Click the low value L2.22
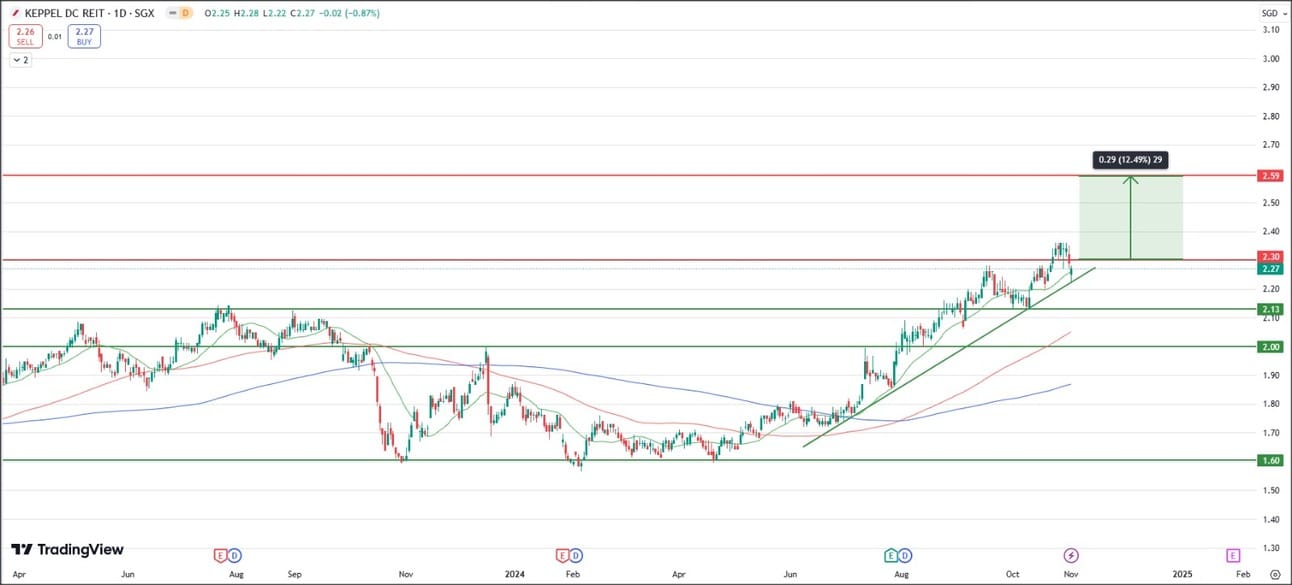The image size is (1292, 585). click(x=276, y=14)
